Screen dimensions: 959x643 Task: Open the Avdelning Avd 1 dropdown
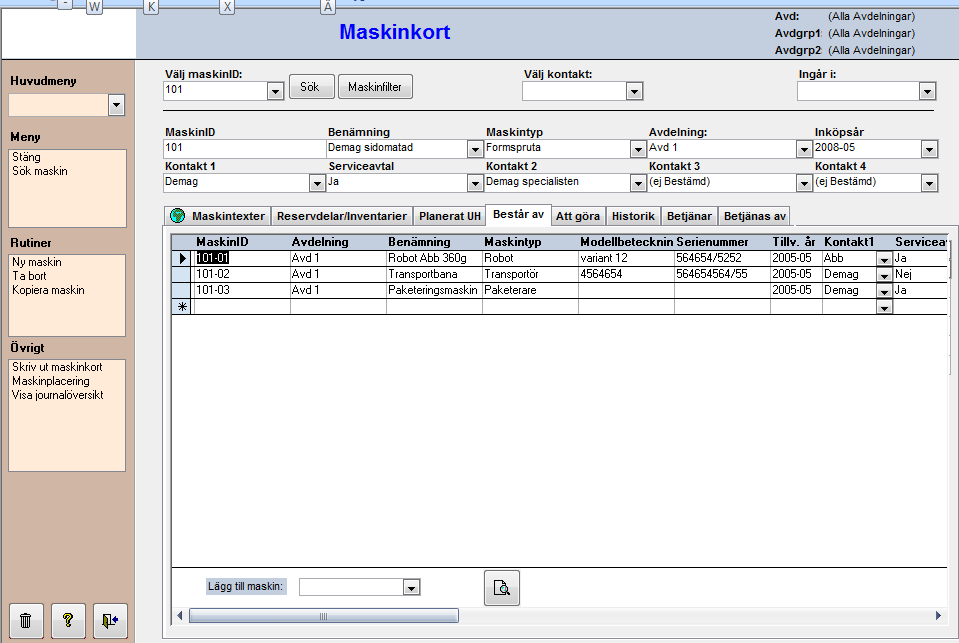pyautogui.click(x=804, y=149)
